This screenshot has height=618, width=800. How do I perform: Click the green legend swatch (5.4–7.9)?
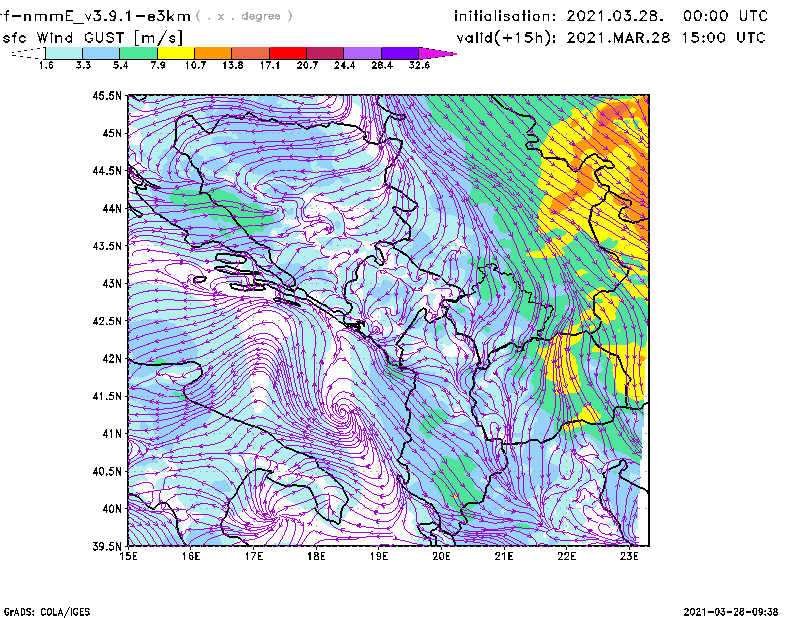click(x=138, y=53)
